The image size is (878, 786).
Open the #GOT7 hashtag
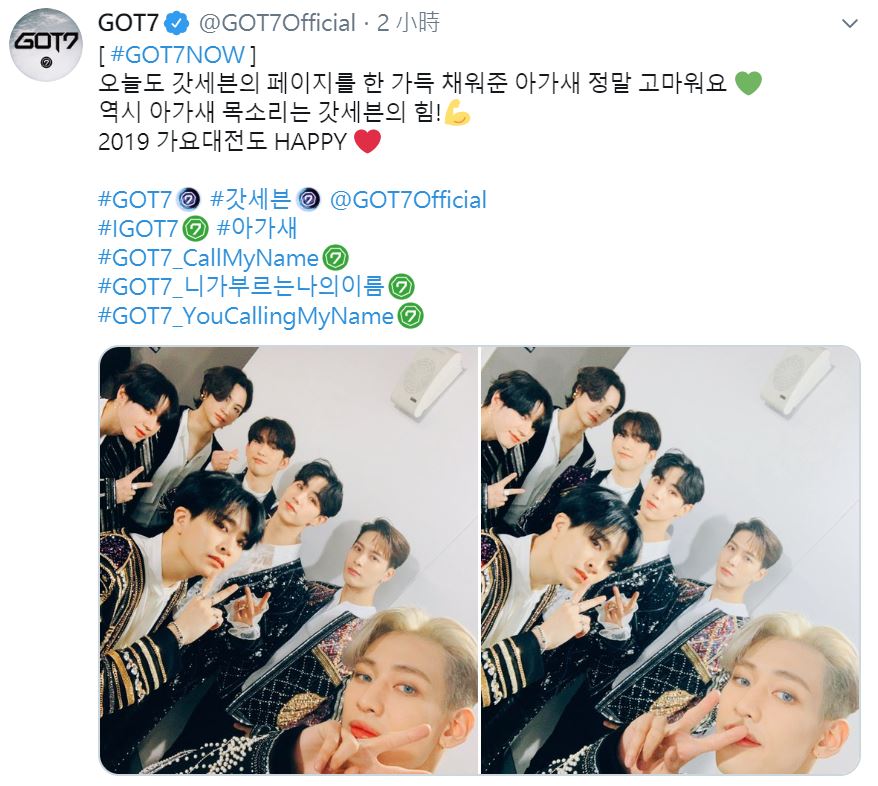tap(134, 199)
